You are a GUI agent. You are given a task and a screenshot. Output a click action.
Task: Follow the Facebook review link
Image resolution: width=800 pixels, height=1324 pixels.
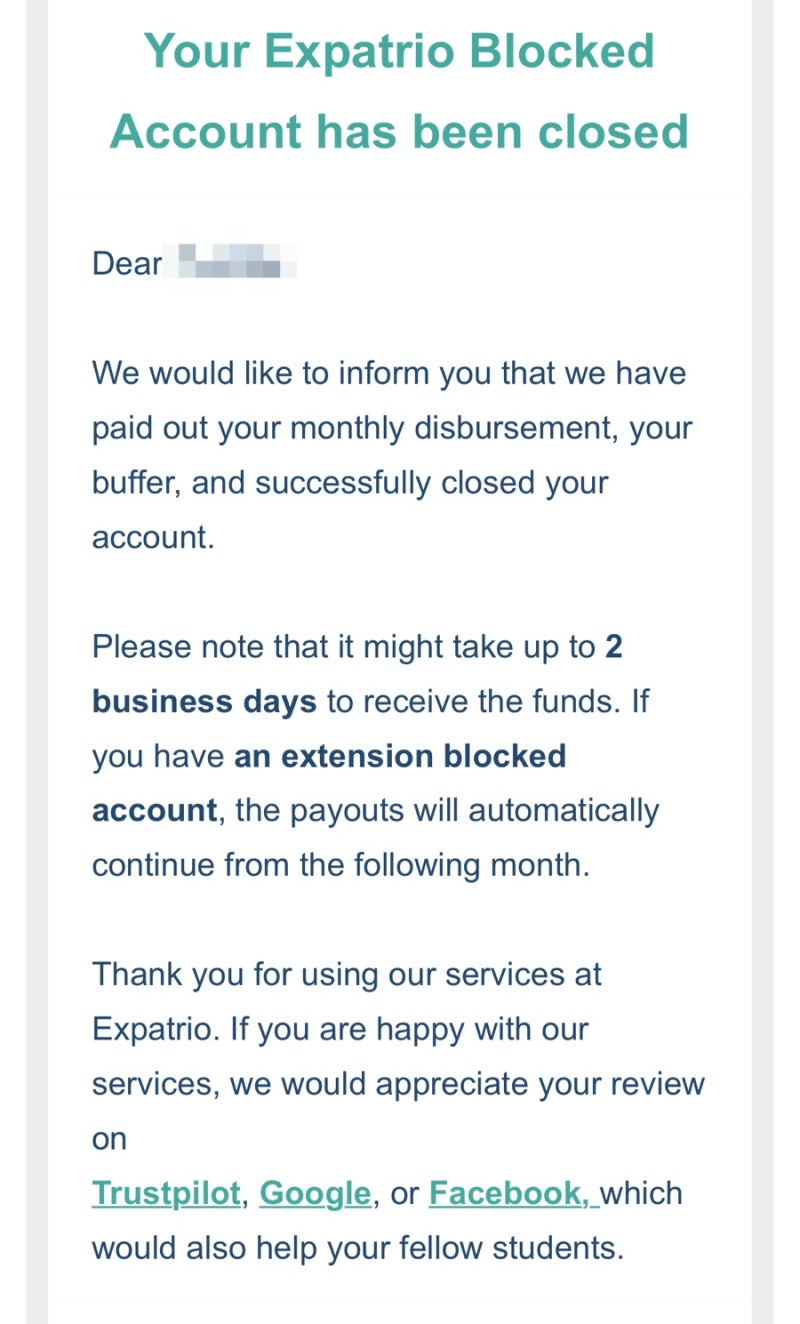(x=514, y=1193)
